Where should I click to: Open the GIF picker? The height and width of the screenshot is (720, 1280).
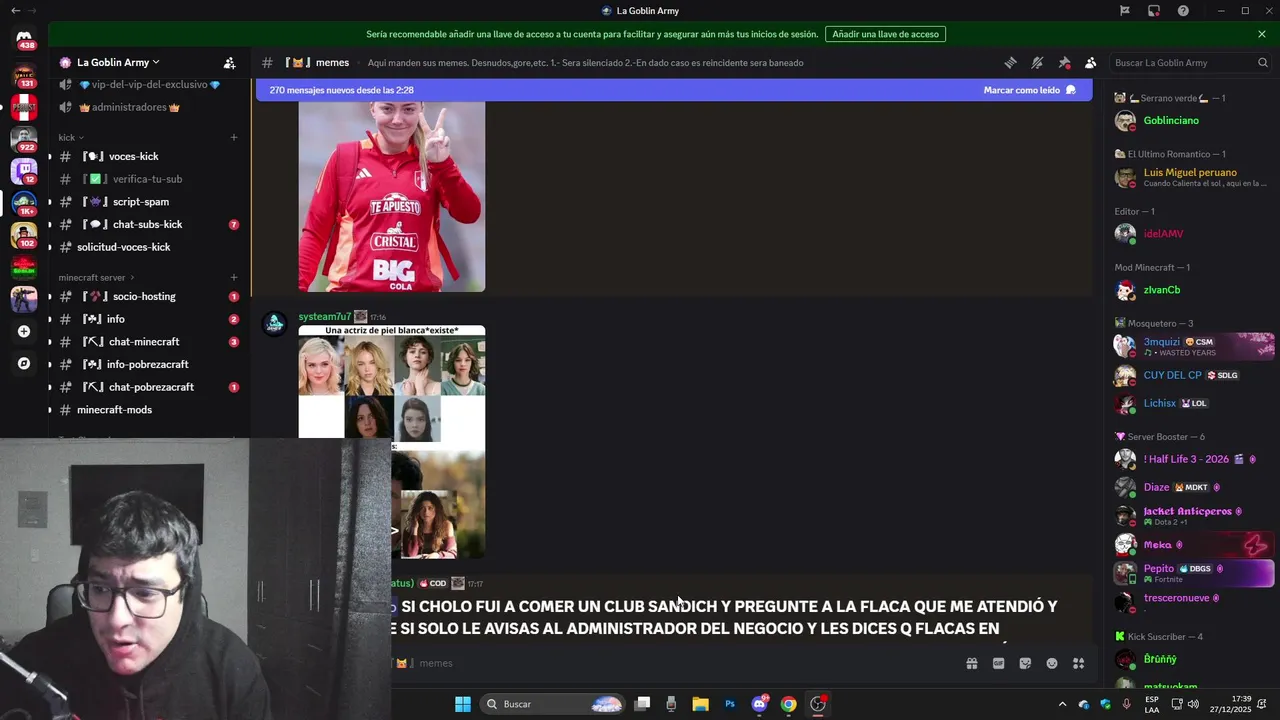(998, 663)
